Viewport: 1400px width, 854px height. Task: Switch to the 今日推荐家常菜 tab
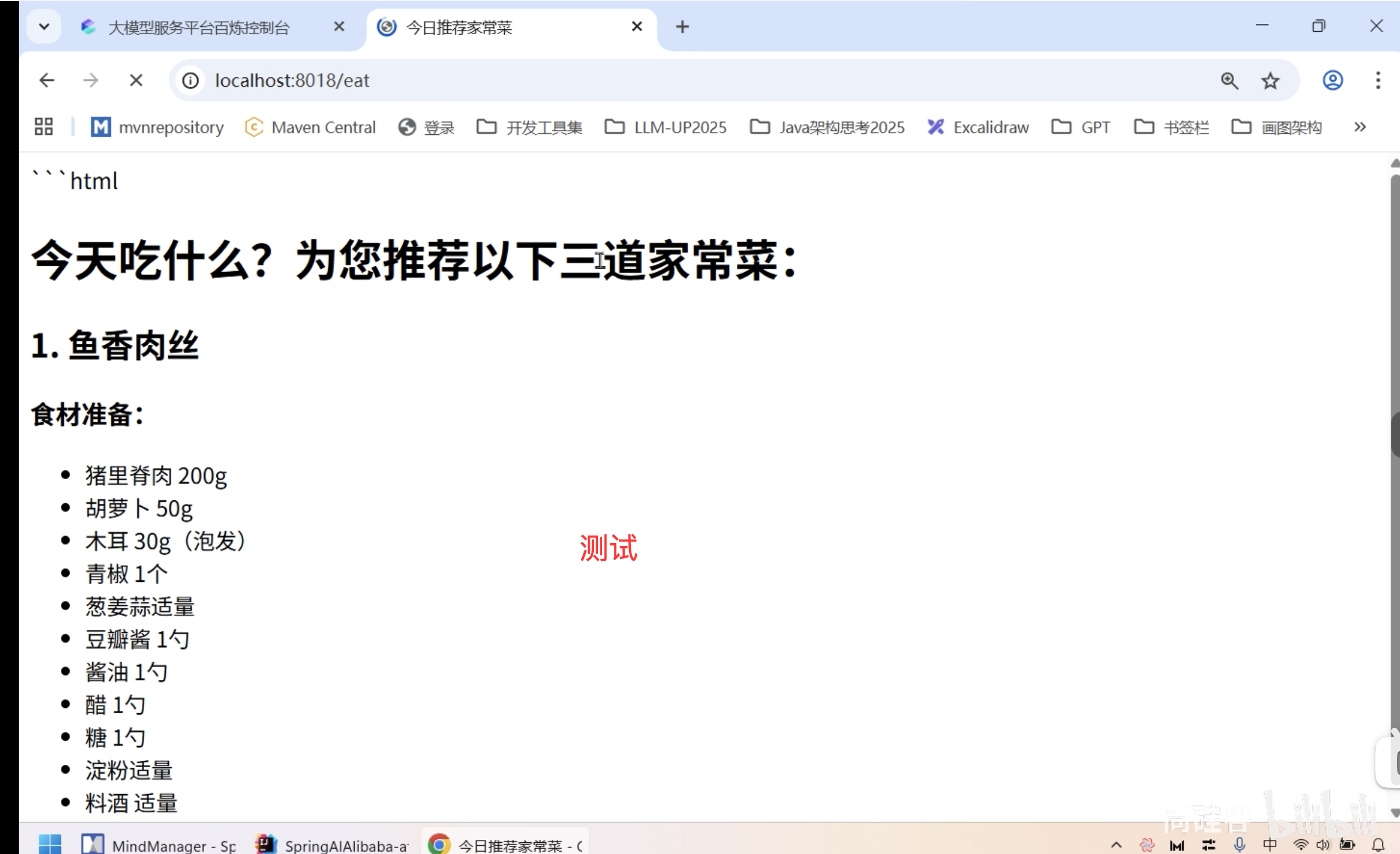pyautogui.click(x=460, y=27)
